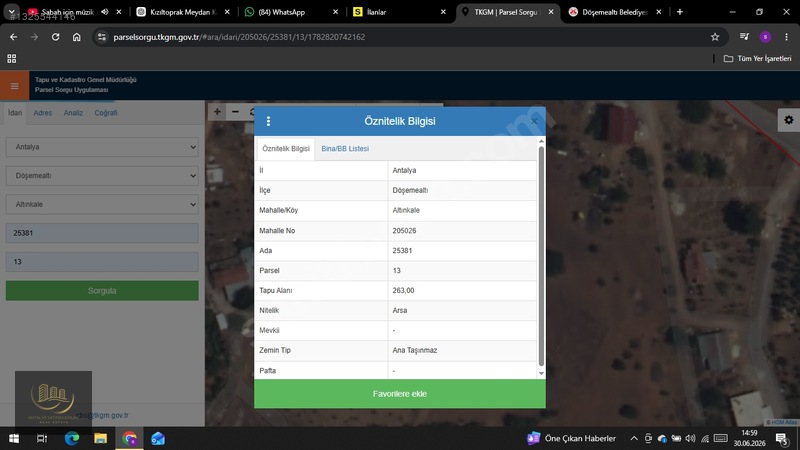This screenshot has height=450, width=800.
Task: Switch to İdari tab
Action: (15, 113)
